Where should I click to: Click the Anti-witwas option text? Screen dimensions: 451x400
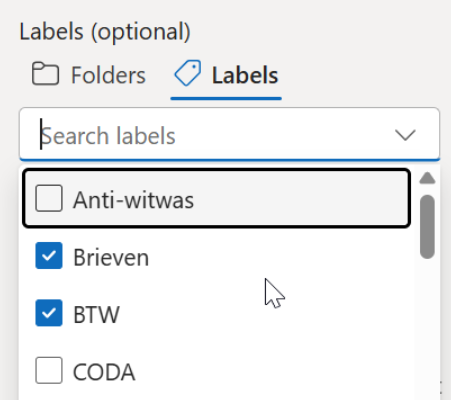[133, 200]
